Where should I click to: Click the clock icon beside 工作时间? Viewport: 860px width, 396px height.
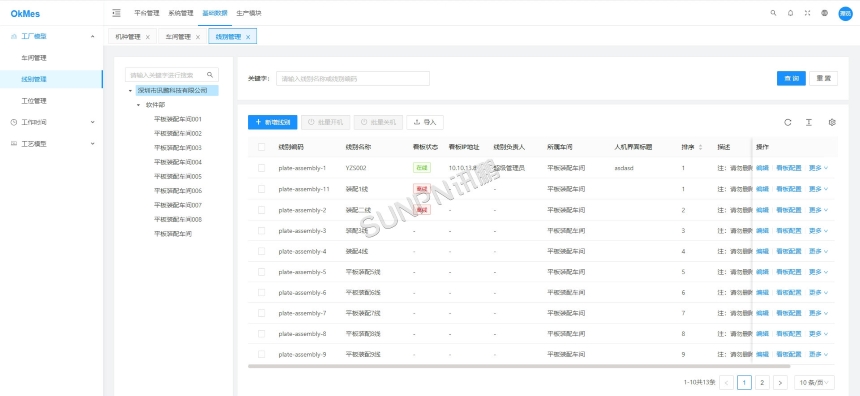coord(14,122)
